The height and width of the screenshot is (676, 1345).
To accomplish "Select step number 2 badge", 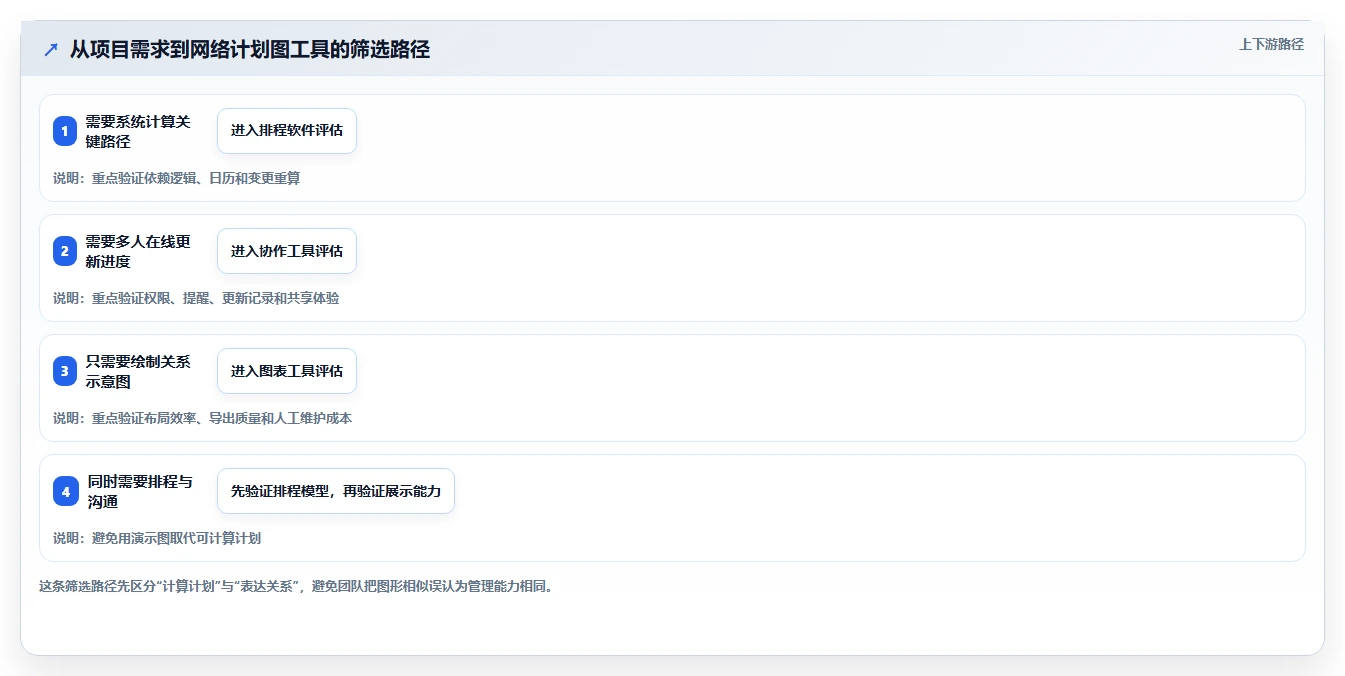I will [65, 251].
